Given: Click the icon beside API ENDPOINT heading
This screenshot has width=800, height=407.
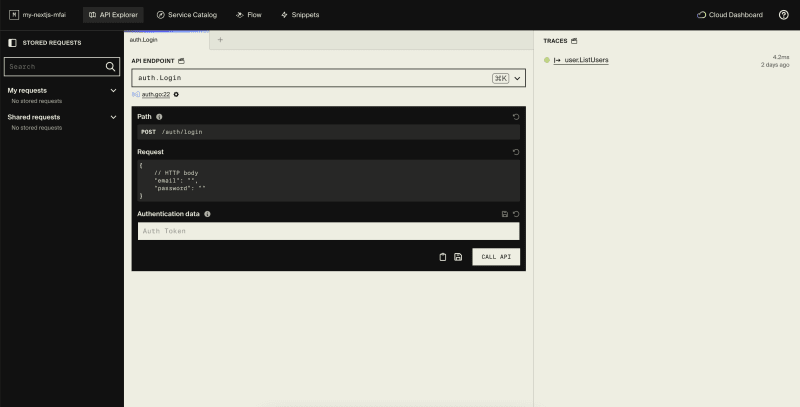Looking at the screenshot, I should click(181, 61).
